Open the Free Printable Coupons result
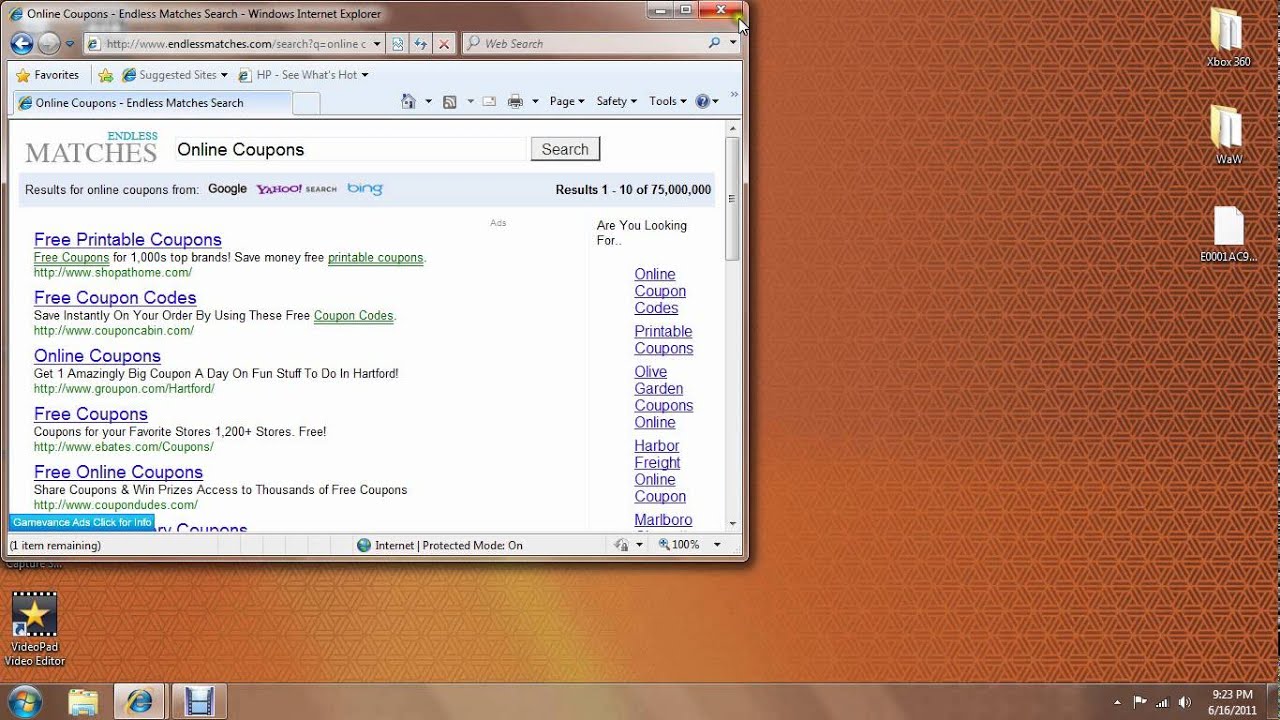 [128, 240]
